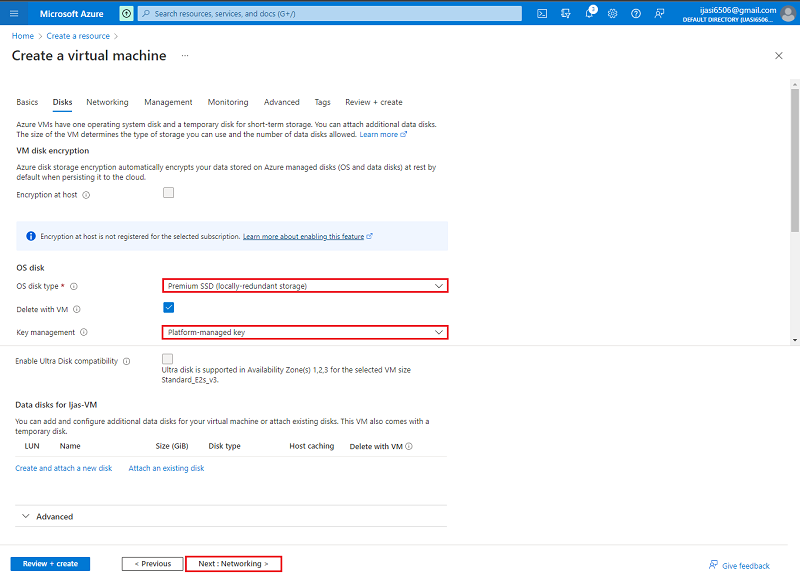Uncheck Delete with VM
800x578 pixels.
click(168, 308)
